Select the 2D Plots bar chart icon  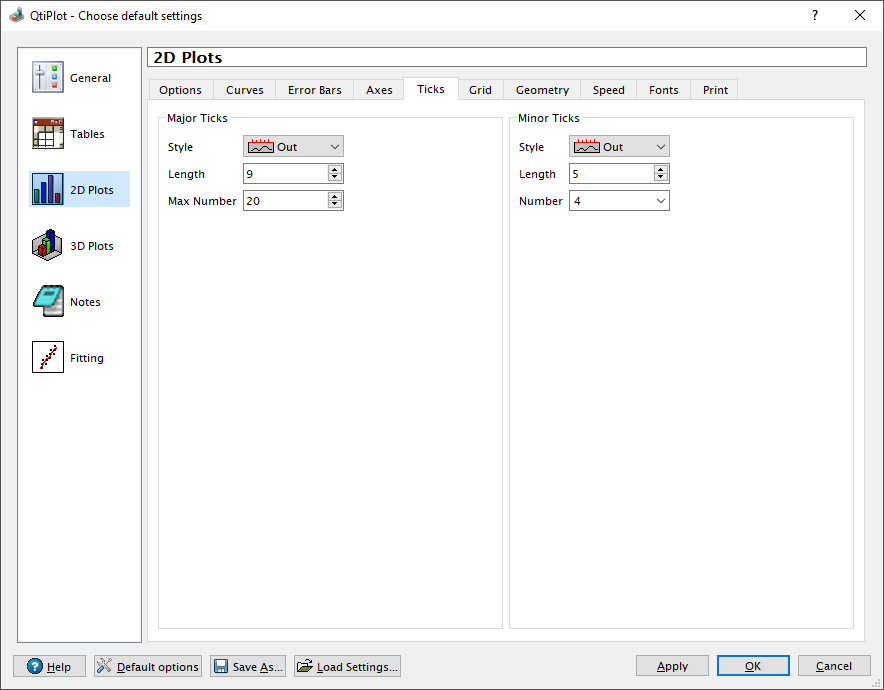[48, 190]
